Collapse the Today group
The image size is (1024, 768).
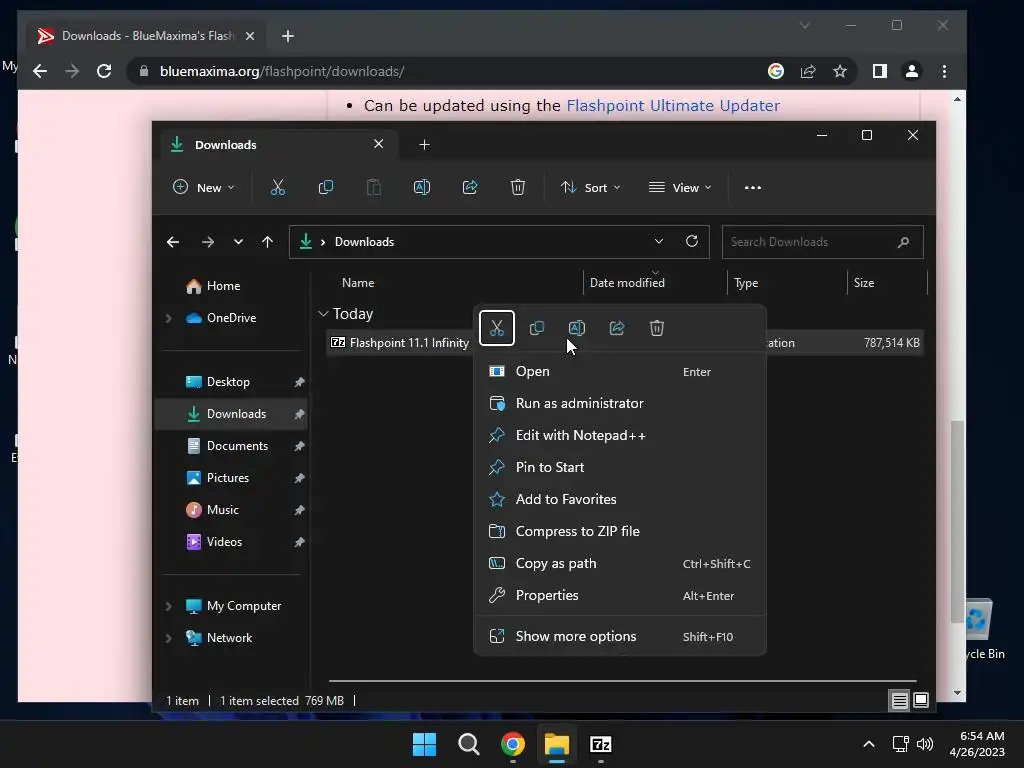click(x=323, y=314)
